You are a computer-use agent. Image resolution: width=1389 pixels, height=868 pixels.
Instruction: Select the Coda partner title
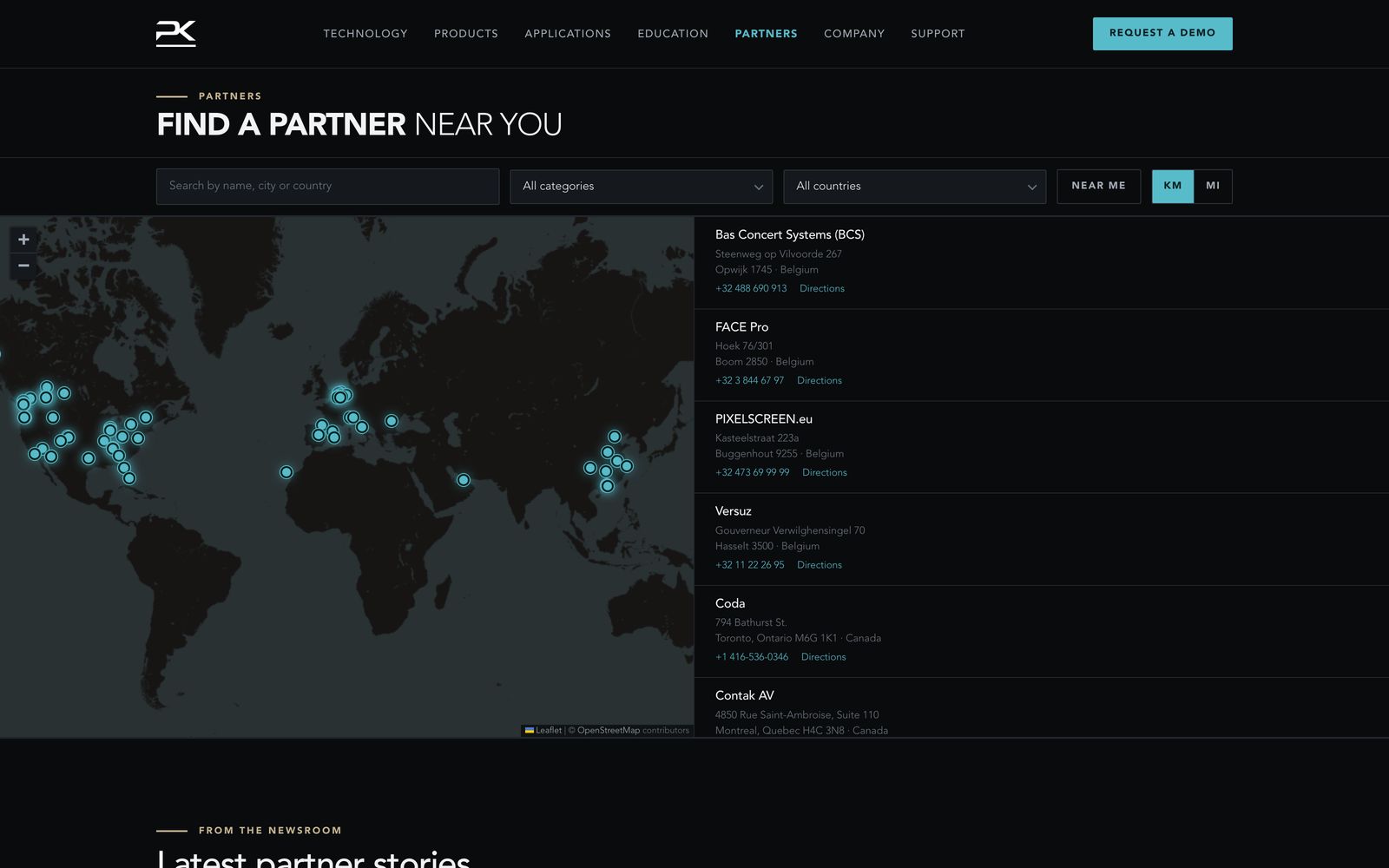pos(730,603)
